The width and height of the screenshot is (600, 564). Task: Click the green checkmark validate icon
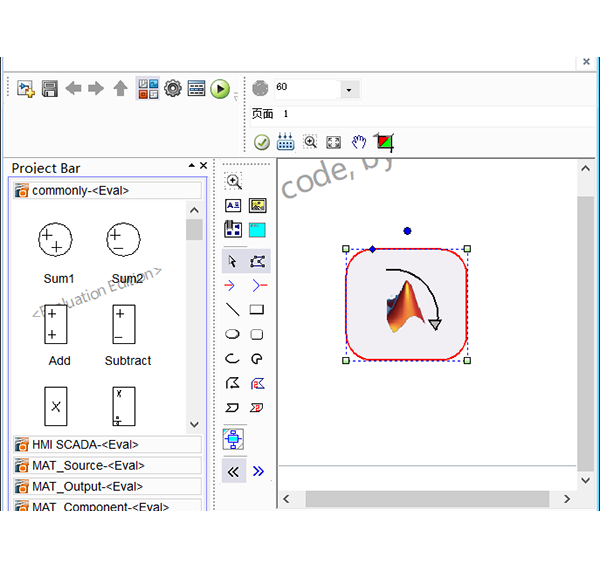click(262, 142)
